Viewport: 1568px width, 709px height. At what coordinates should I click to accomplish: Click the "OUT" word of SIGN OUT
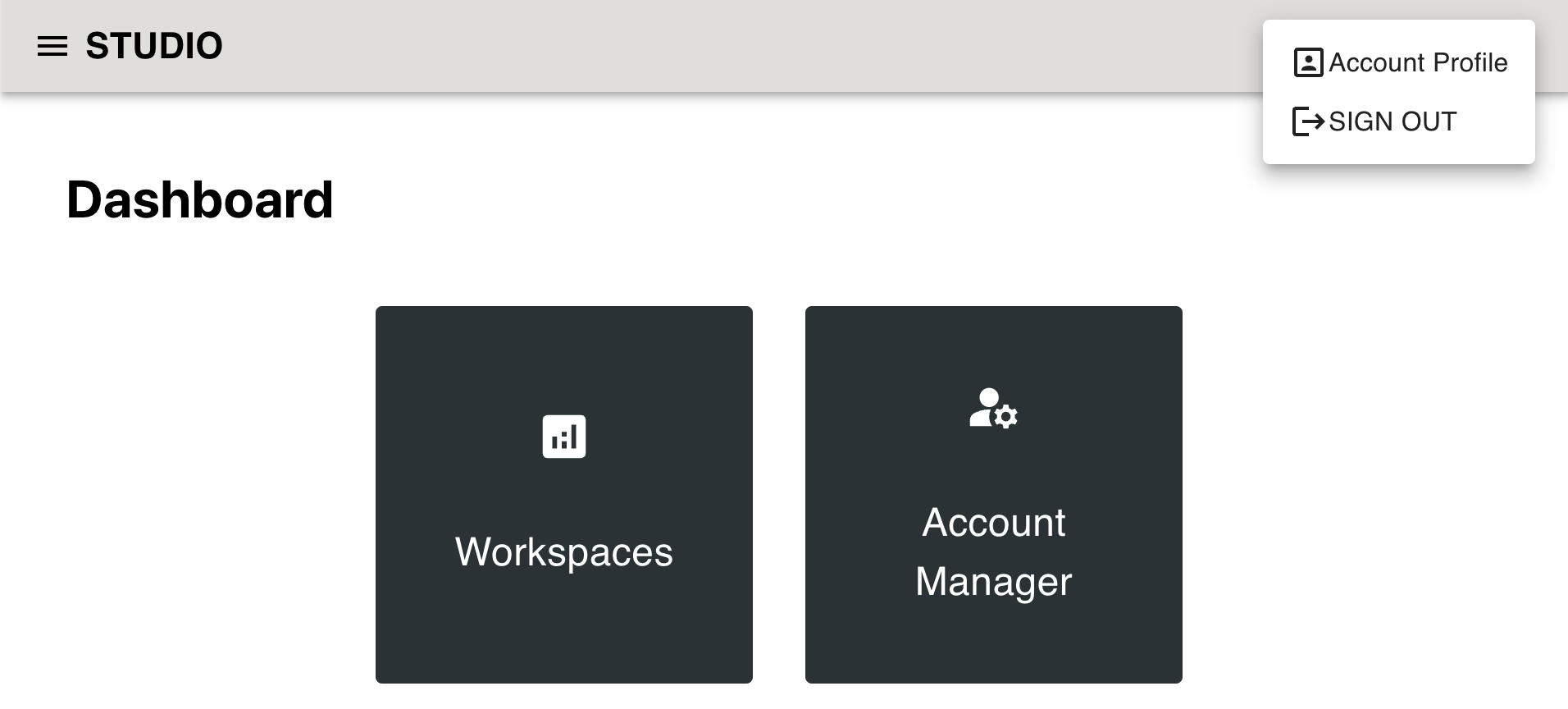coord(1428,121)
